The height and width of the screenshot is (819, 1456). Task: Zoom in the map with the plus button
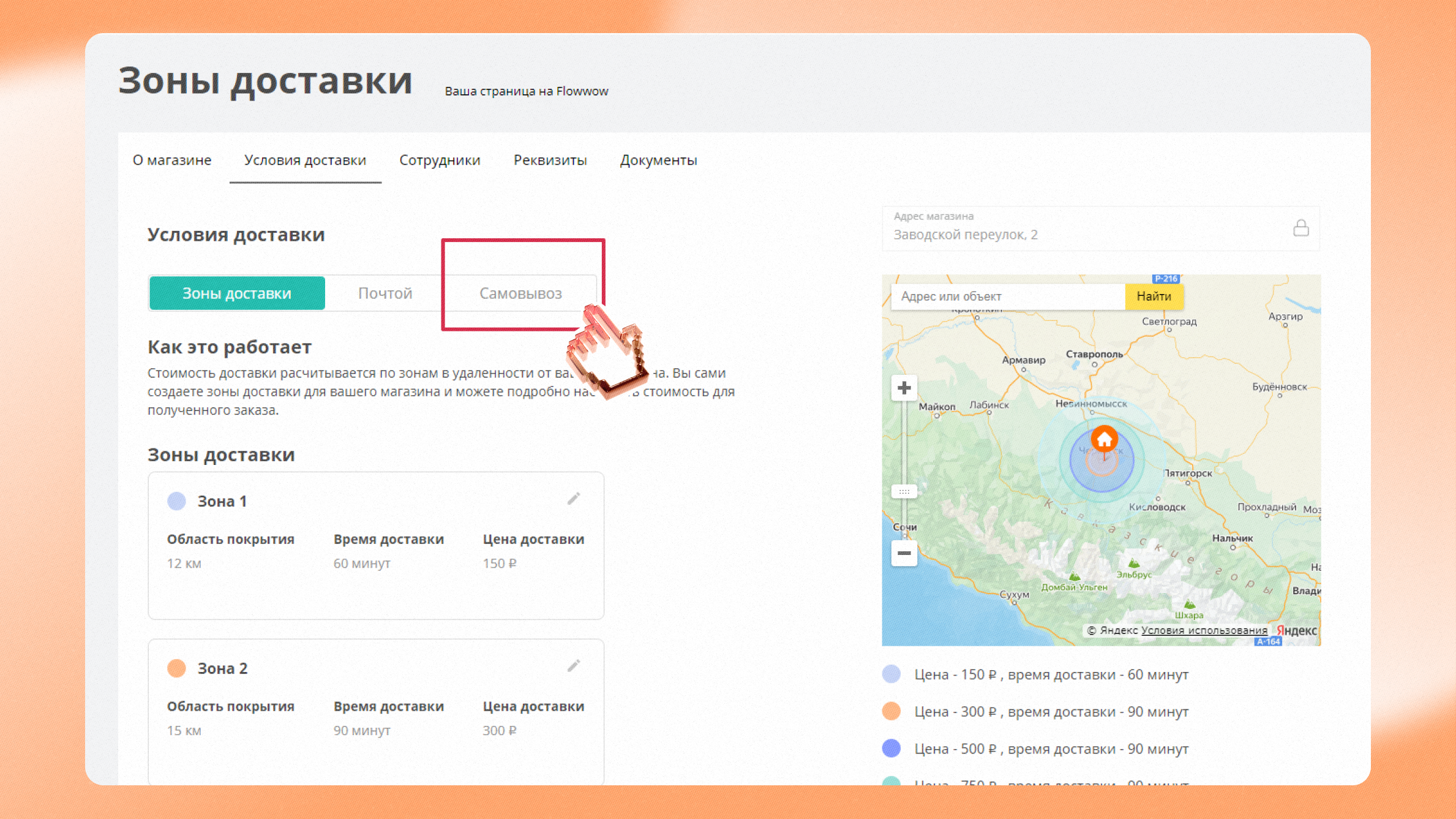(904, 388)
